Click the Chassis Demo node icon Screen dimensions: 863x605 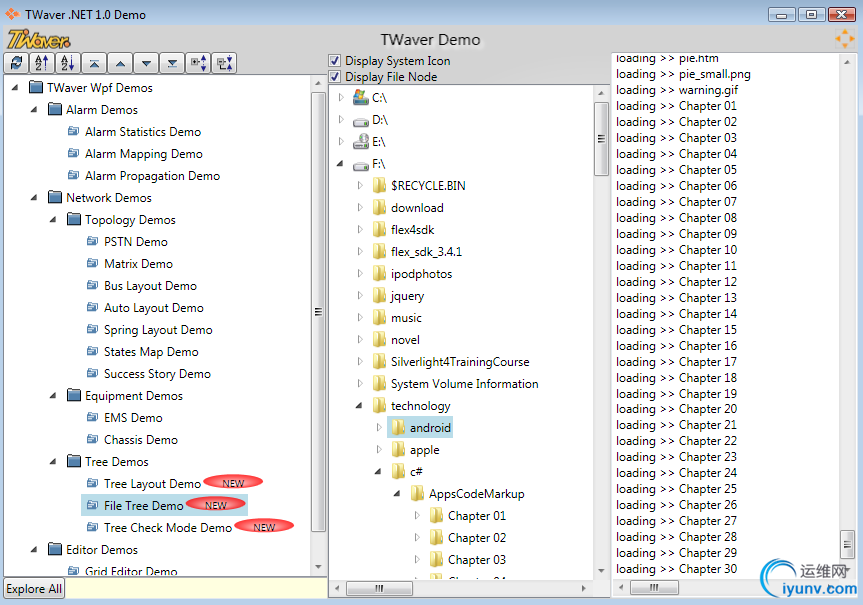[92, 439]
